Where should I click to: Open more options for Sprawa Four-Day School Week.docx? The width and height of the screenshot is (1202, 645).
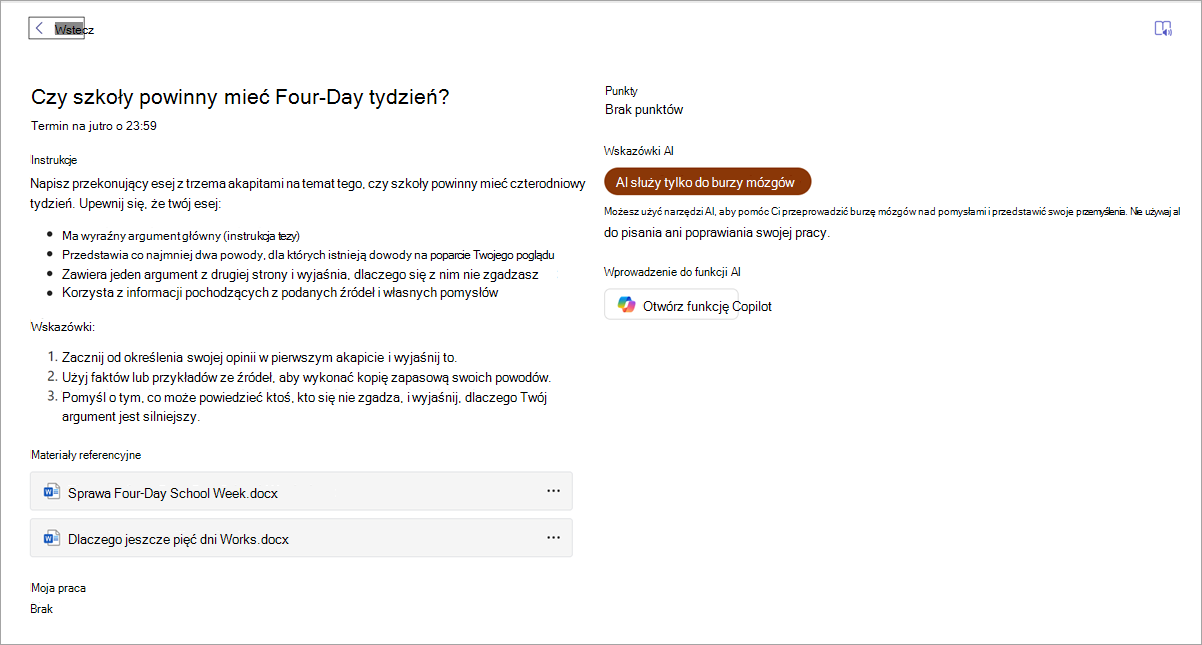553,491
